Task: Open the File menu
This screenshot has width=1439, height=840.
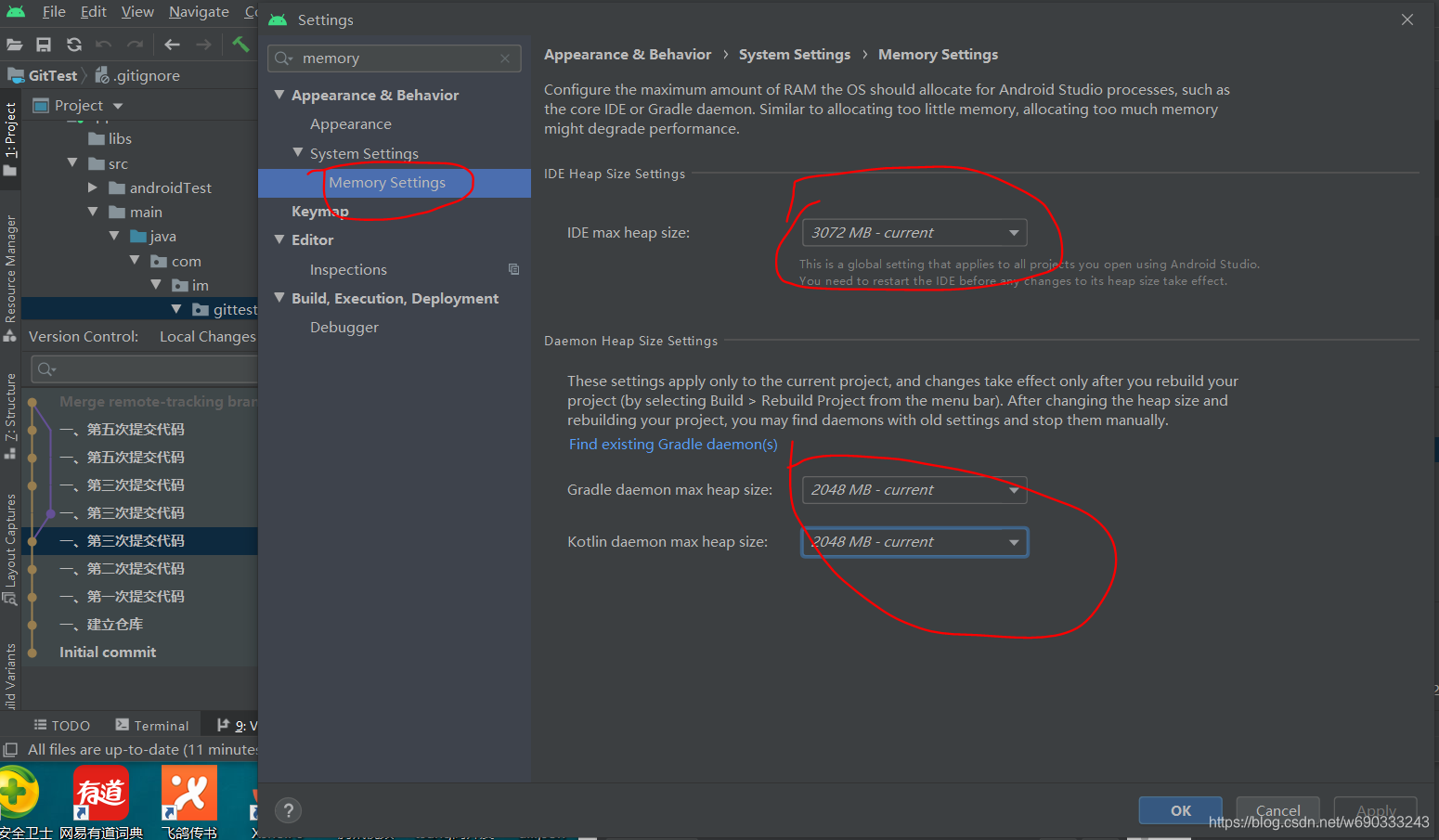Action: [x=54, y=12]
